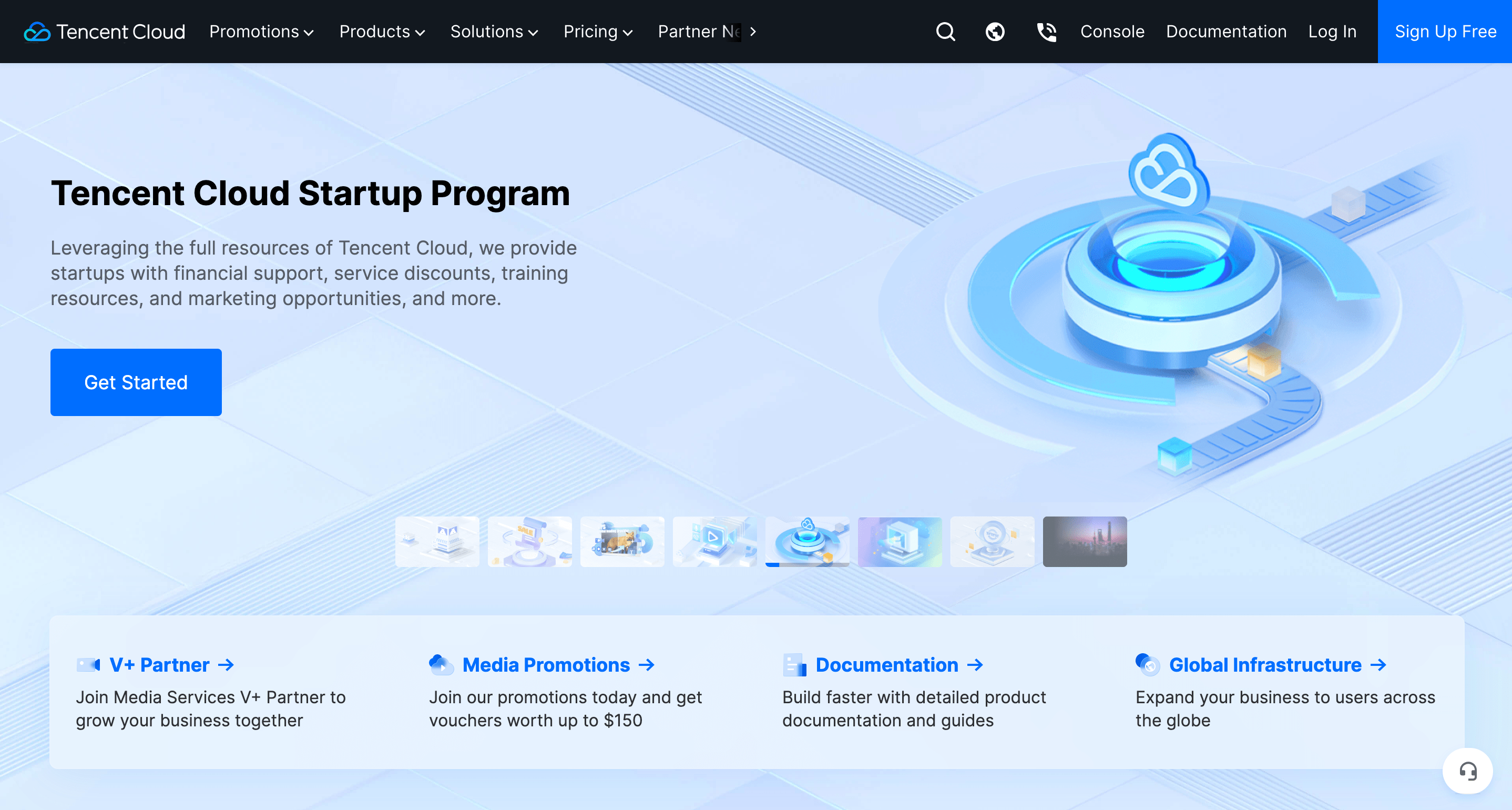Open the Global Infrastructure link
1512x810 pixels.
coord(1265,665)
